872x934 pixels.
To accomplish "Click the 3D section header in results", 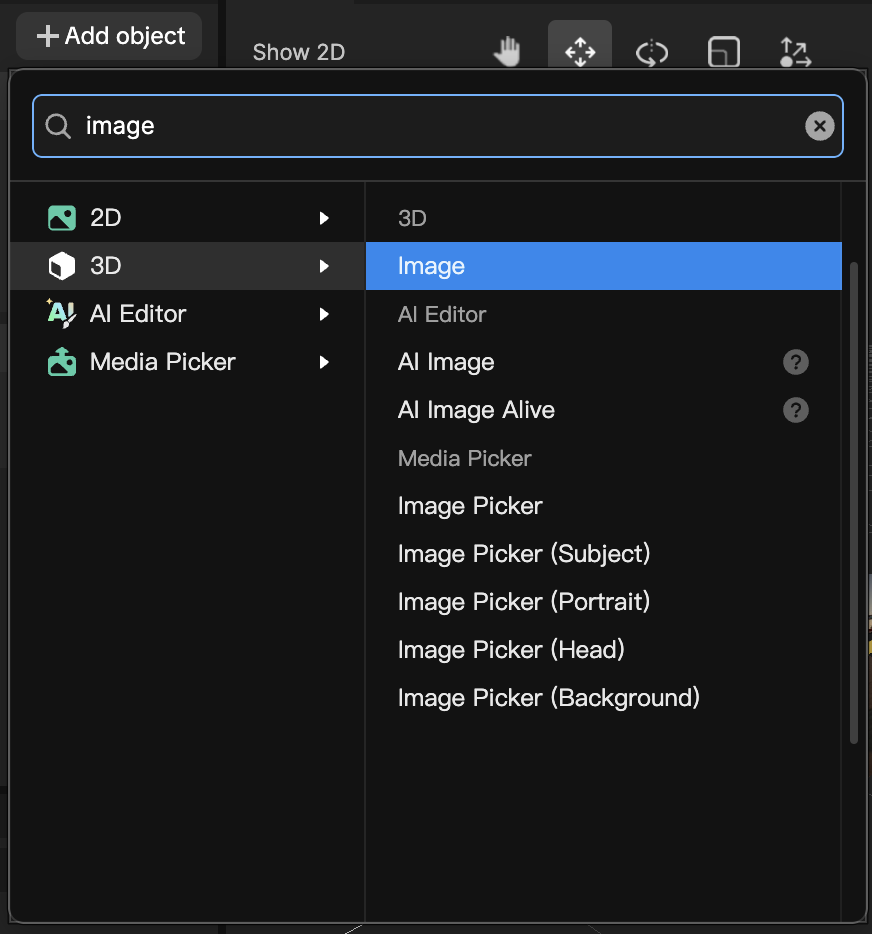I will (x=412, y=218).
